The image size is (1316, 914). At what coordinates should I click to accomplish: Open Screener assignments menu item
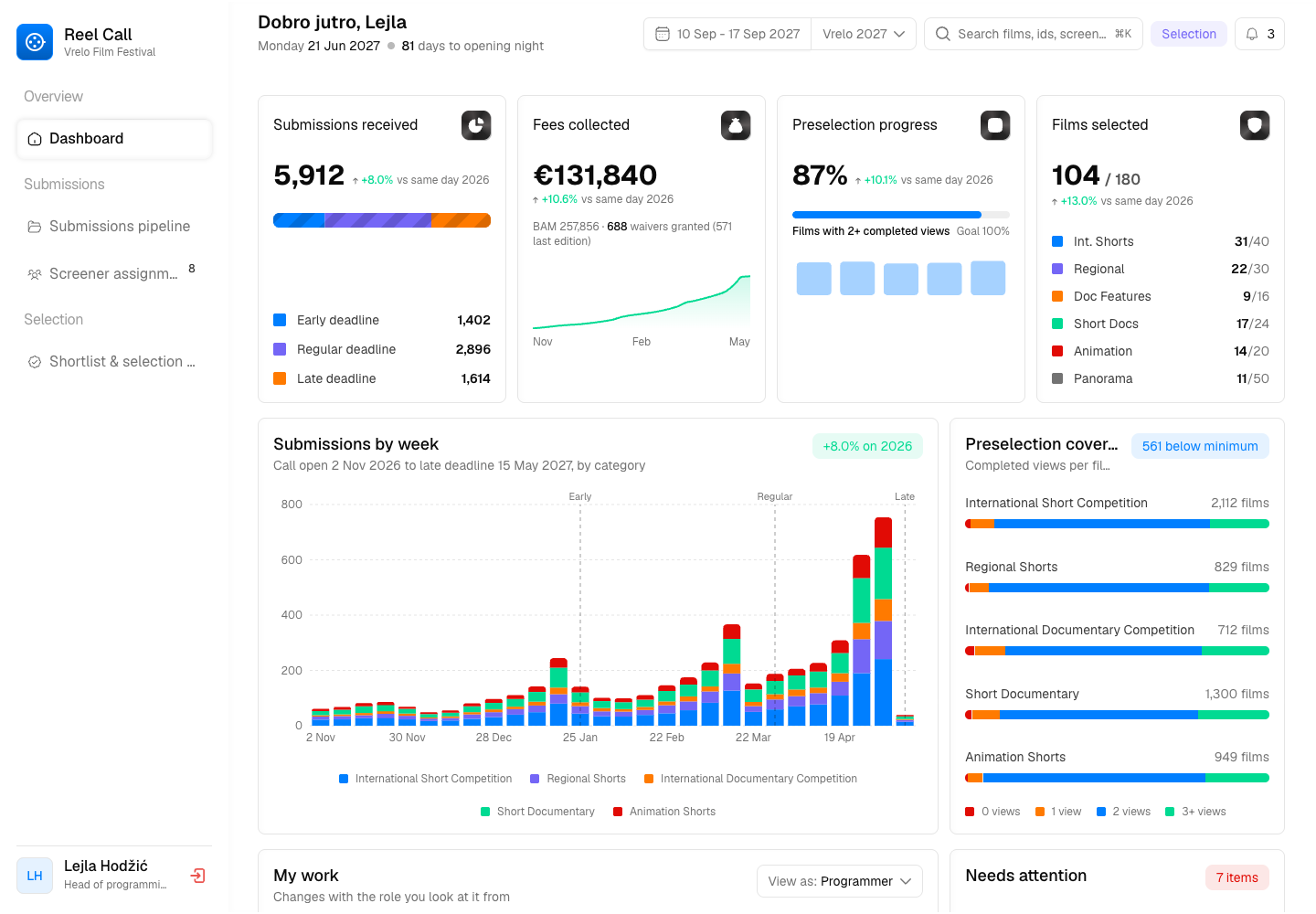coord(114,274)
